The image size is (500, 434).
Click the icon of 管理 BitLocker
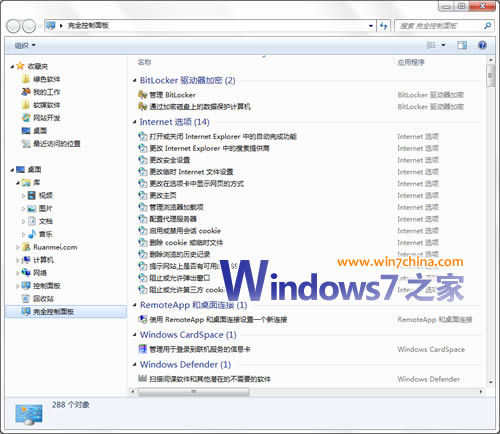[x=142, y=95]
